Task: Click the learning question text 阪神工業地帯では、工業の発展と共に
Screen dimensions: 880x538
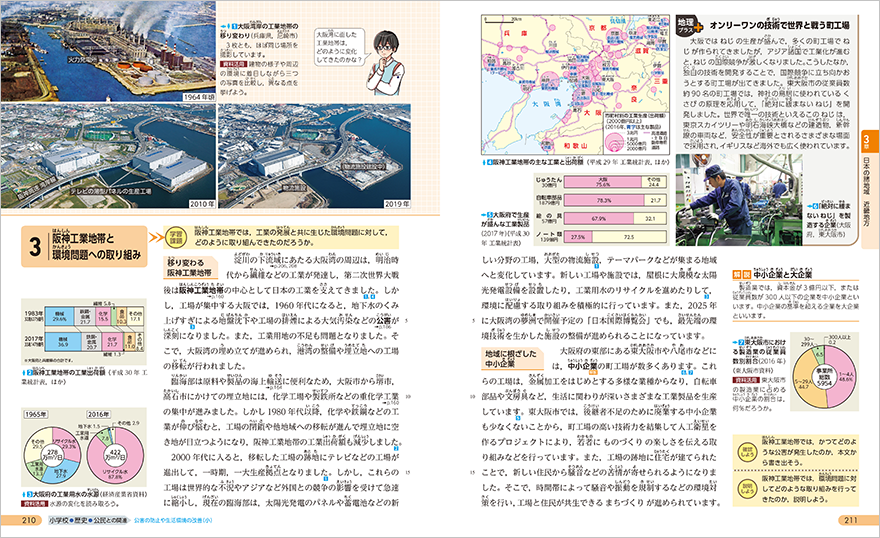Action: click(x=291, y=237)
